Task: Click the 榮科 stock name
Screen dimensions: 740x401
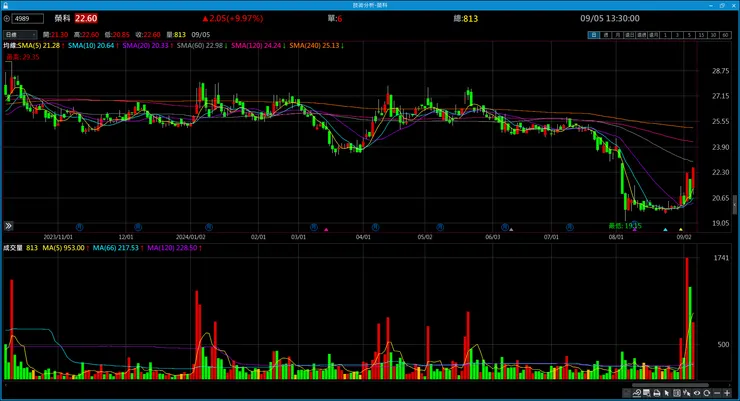Action: tap(62, 18)
